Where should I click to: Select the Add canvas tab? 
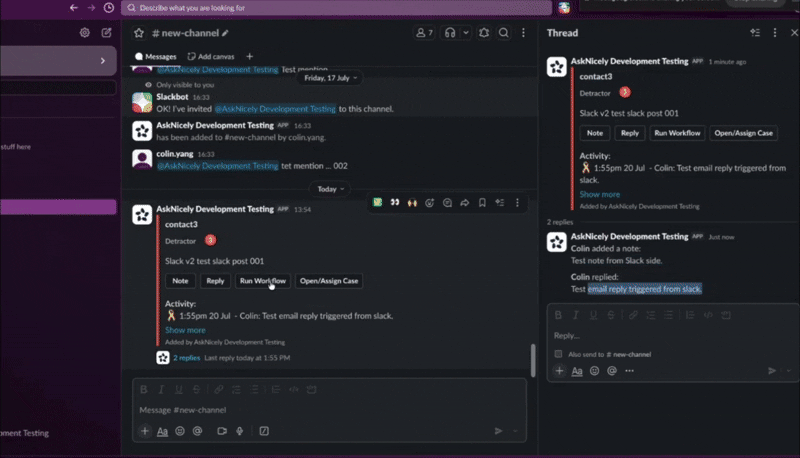(x=211, y=57)
